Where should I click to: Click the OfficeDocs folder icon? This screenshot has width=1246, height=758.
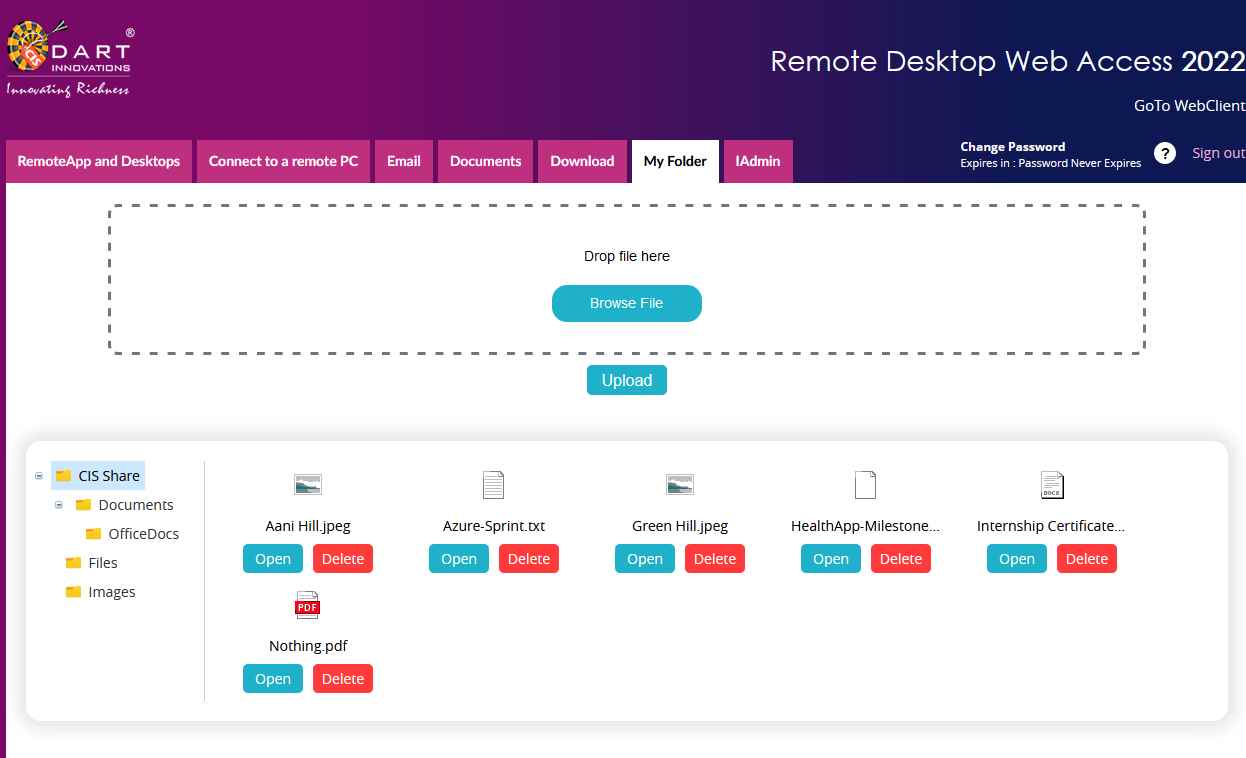click(92, 533)
